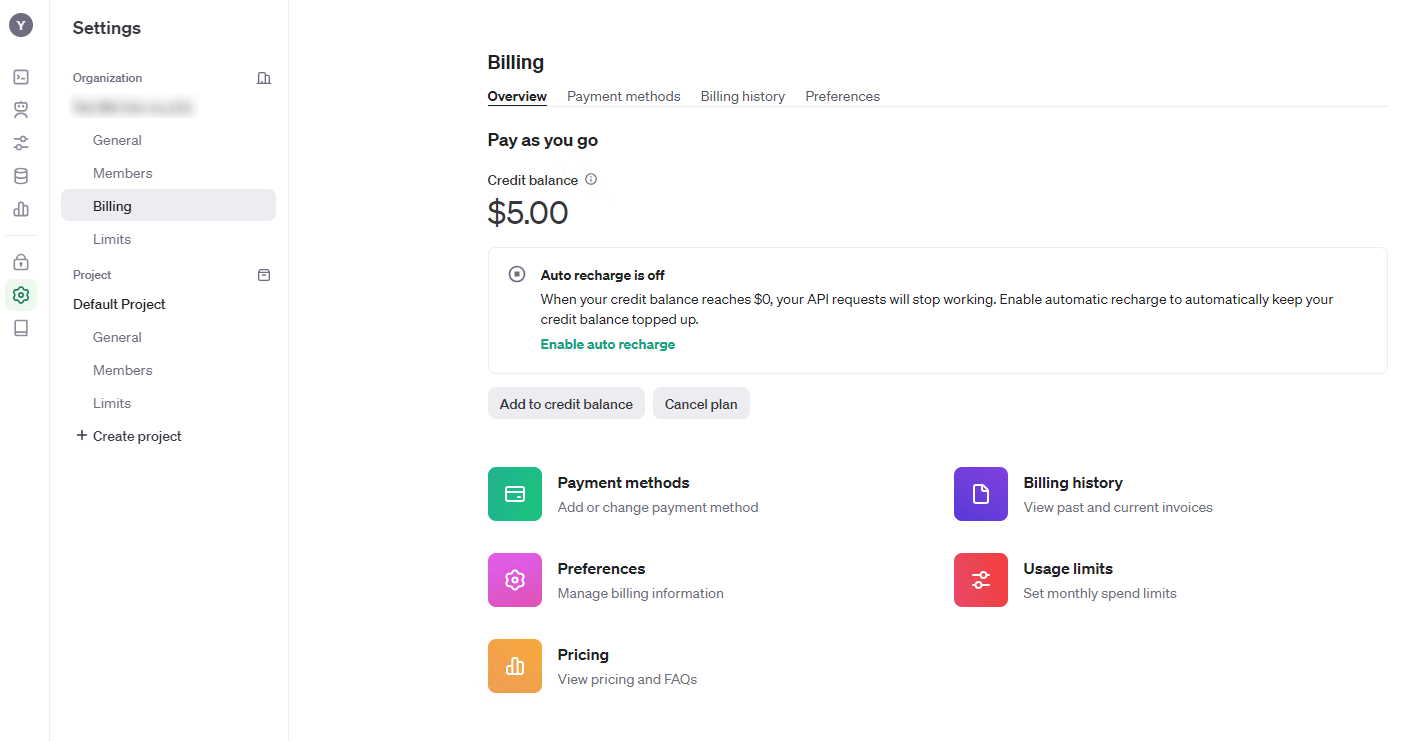
Task: Enable auto recharge via the green link
Action: coord(607,343)
